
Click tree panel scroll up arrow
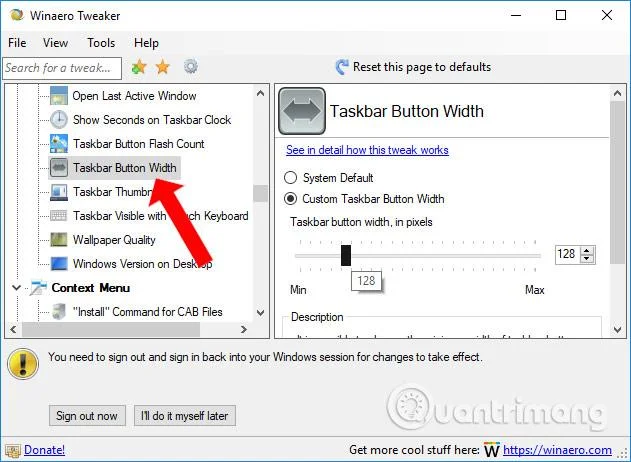(x=260, y=94)
